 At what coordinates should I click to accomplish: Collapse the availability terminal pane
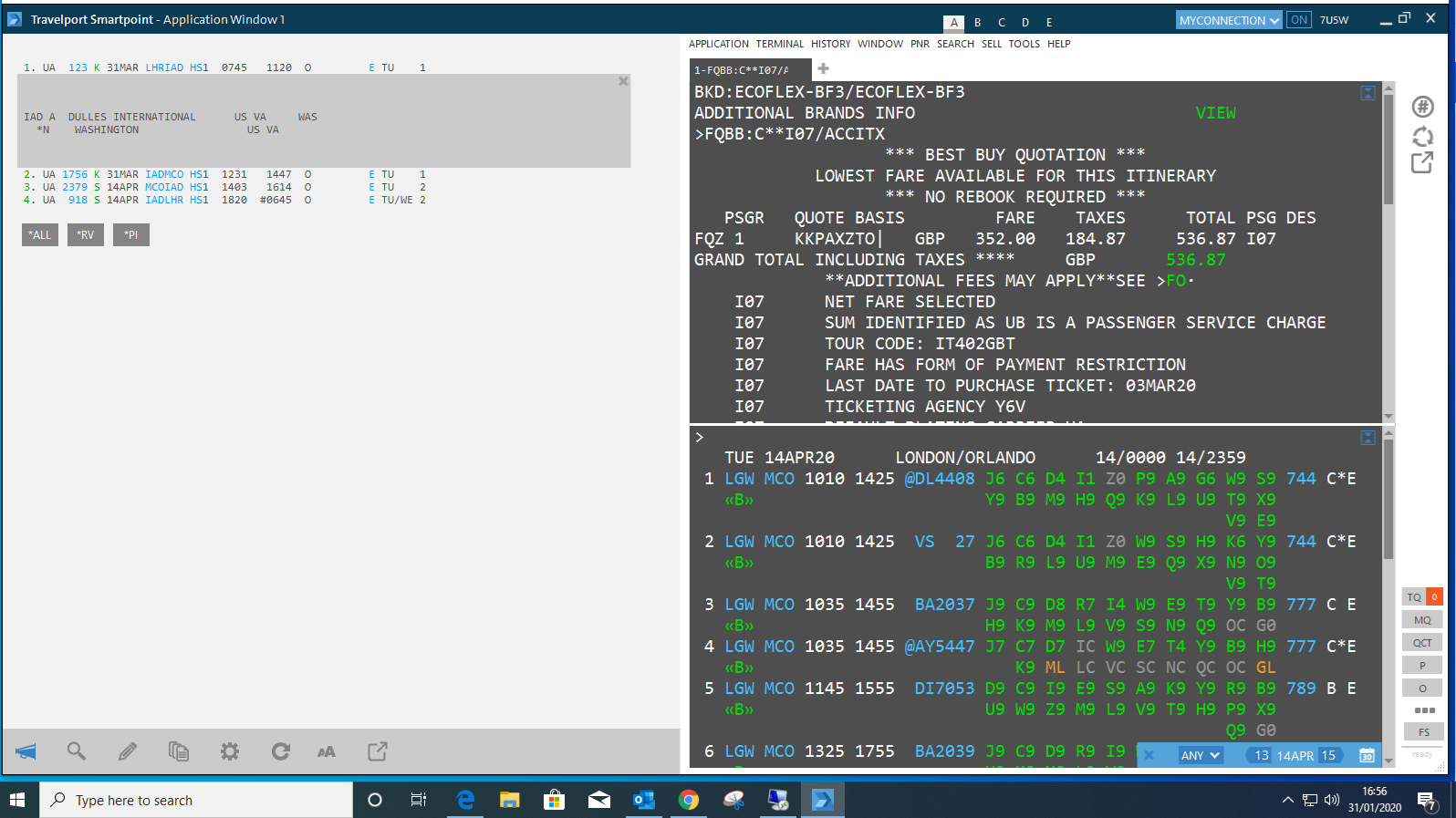click(1368, 438)
